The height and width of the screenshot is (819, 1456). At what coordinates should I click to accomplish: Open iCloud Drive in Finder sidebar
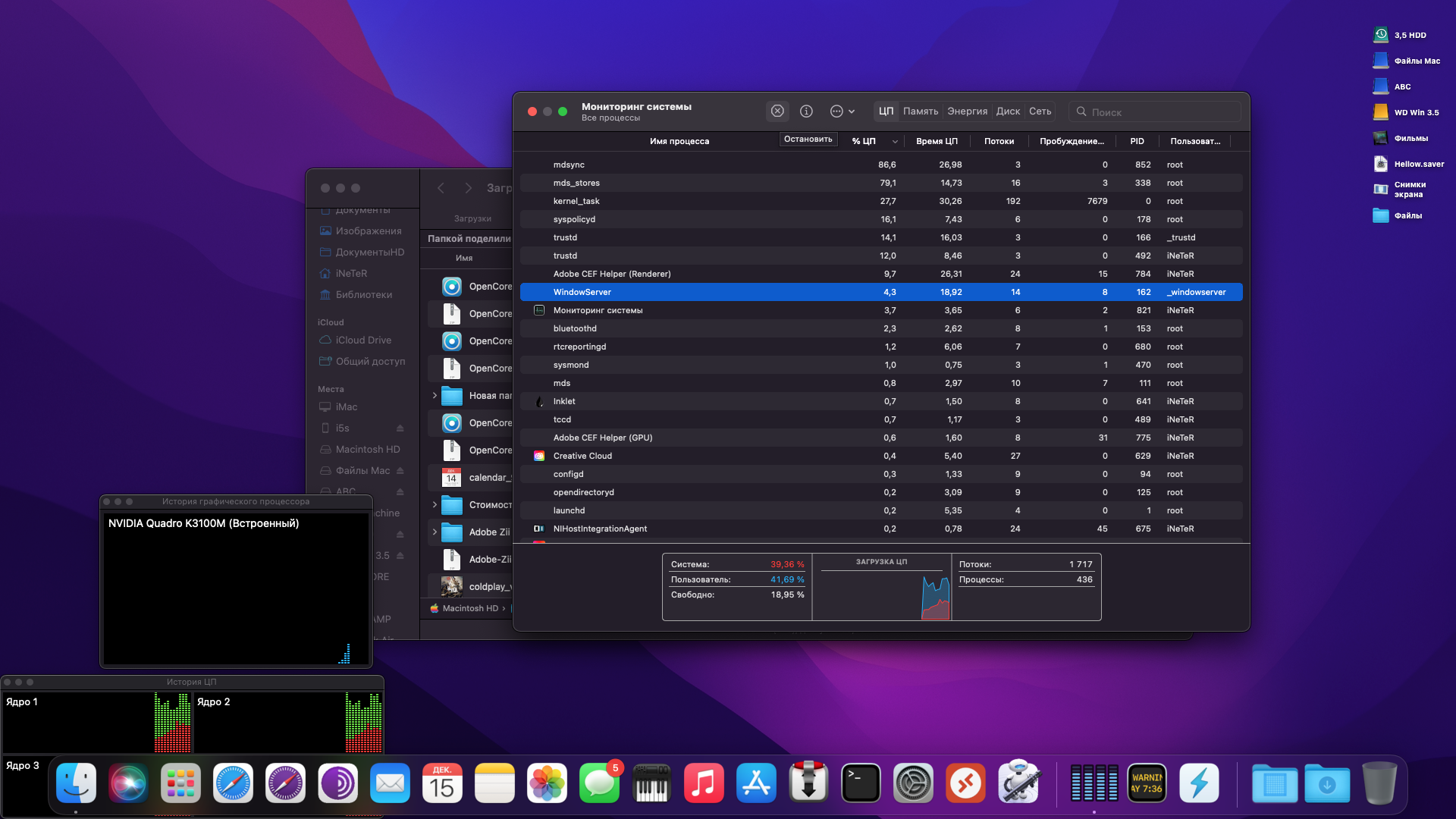pyautogui.click(x=363, y=340)
